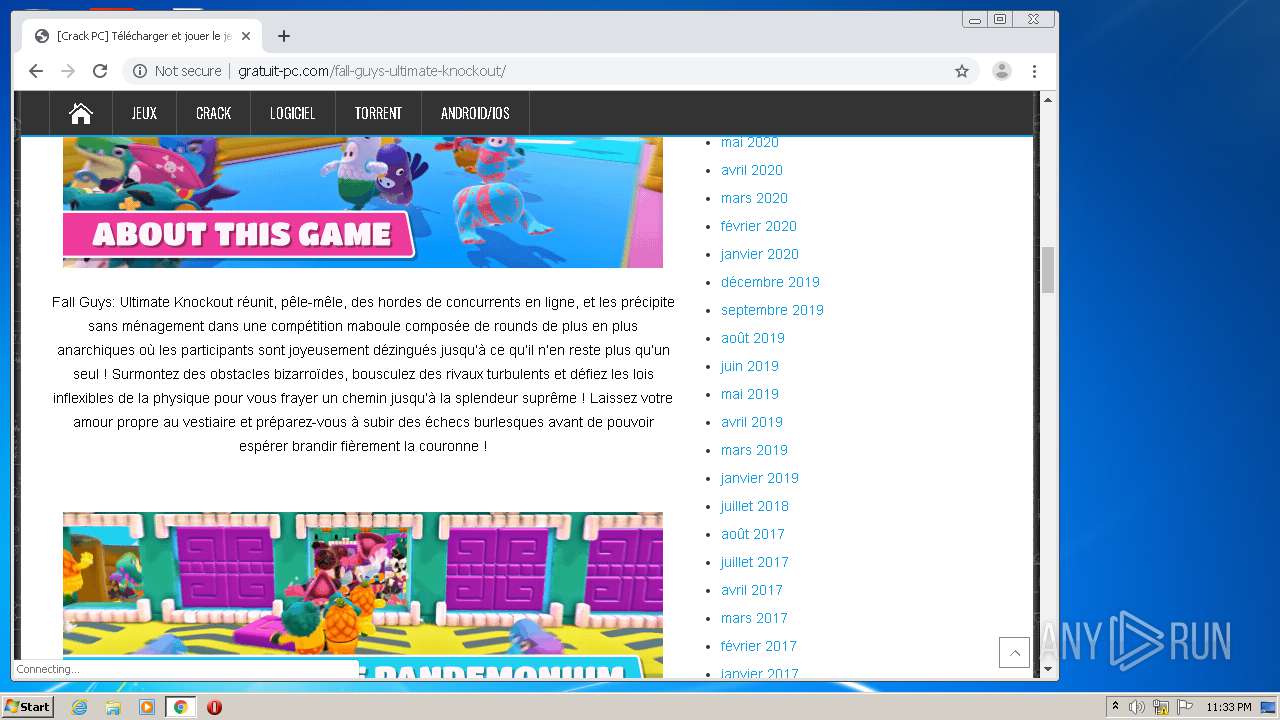Open the JEUX menu item
Screen dimensions: 1280x720
point(145,113)
